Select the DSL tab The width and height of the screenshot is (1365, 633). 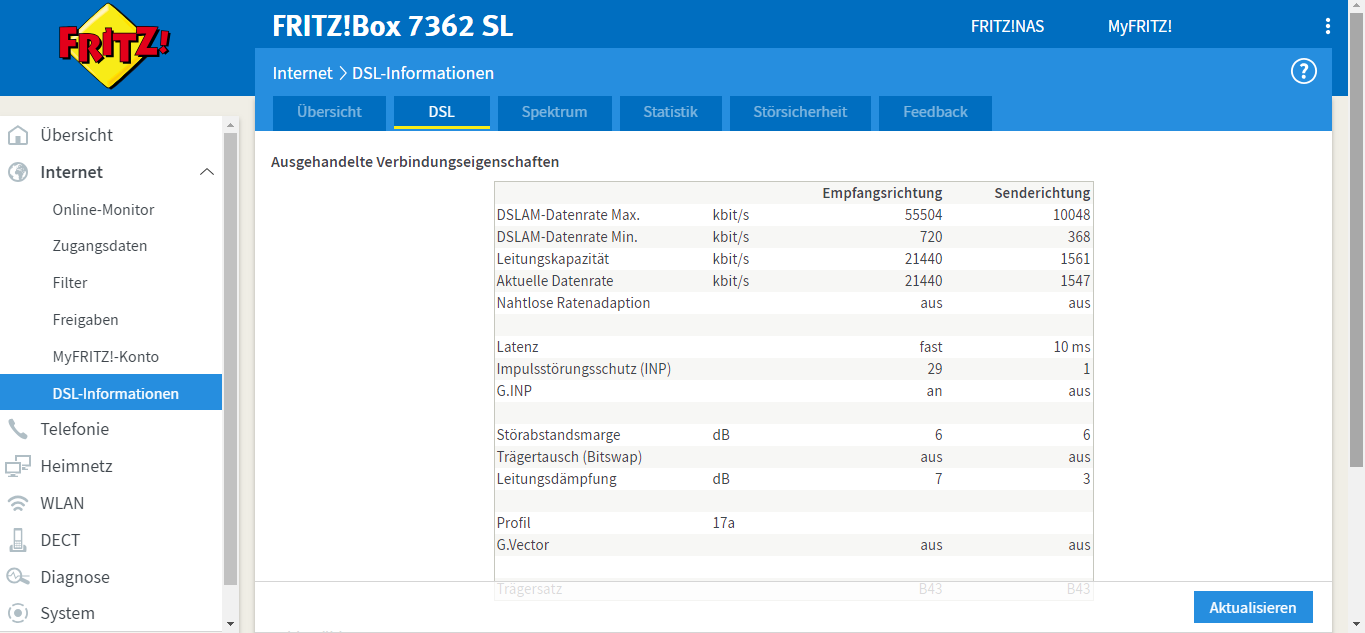(442, 112)
